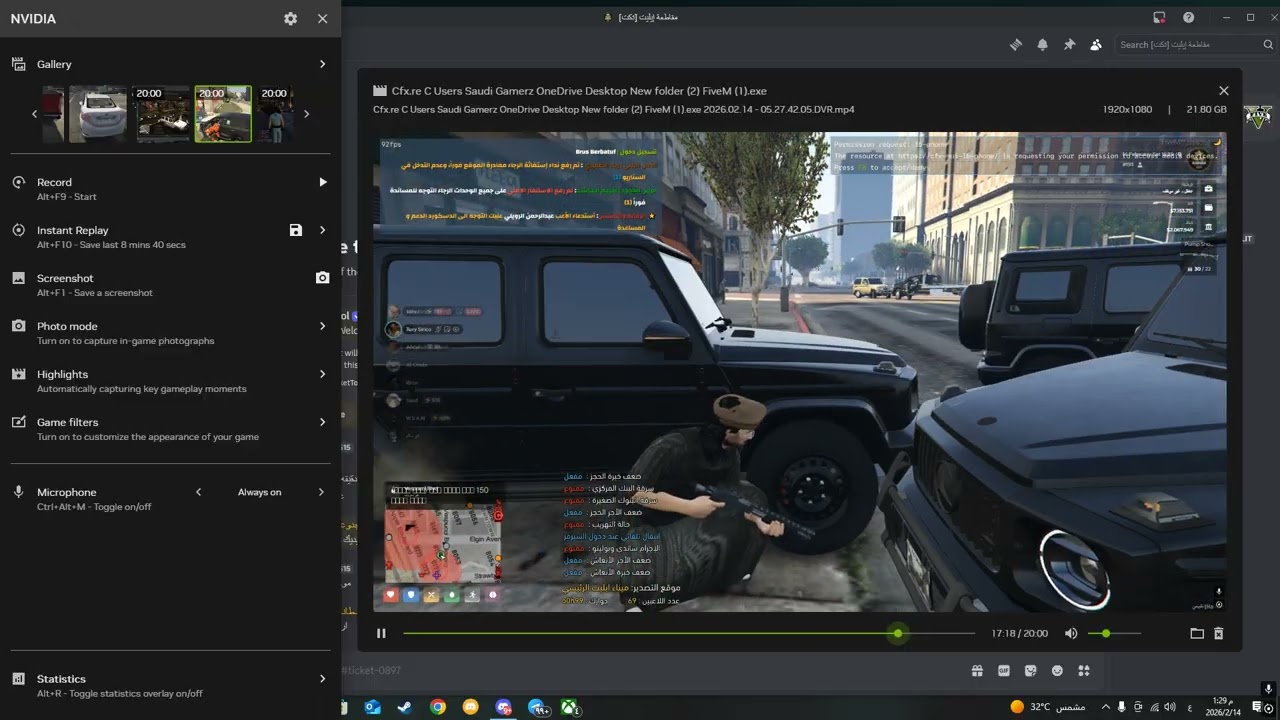1280x720 pixels.
Task: Click the Statistics chart icon
Action: (18, 679)
